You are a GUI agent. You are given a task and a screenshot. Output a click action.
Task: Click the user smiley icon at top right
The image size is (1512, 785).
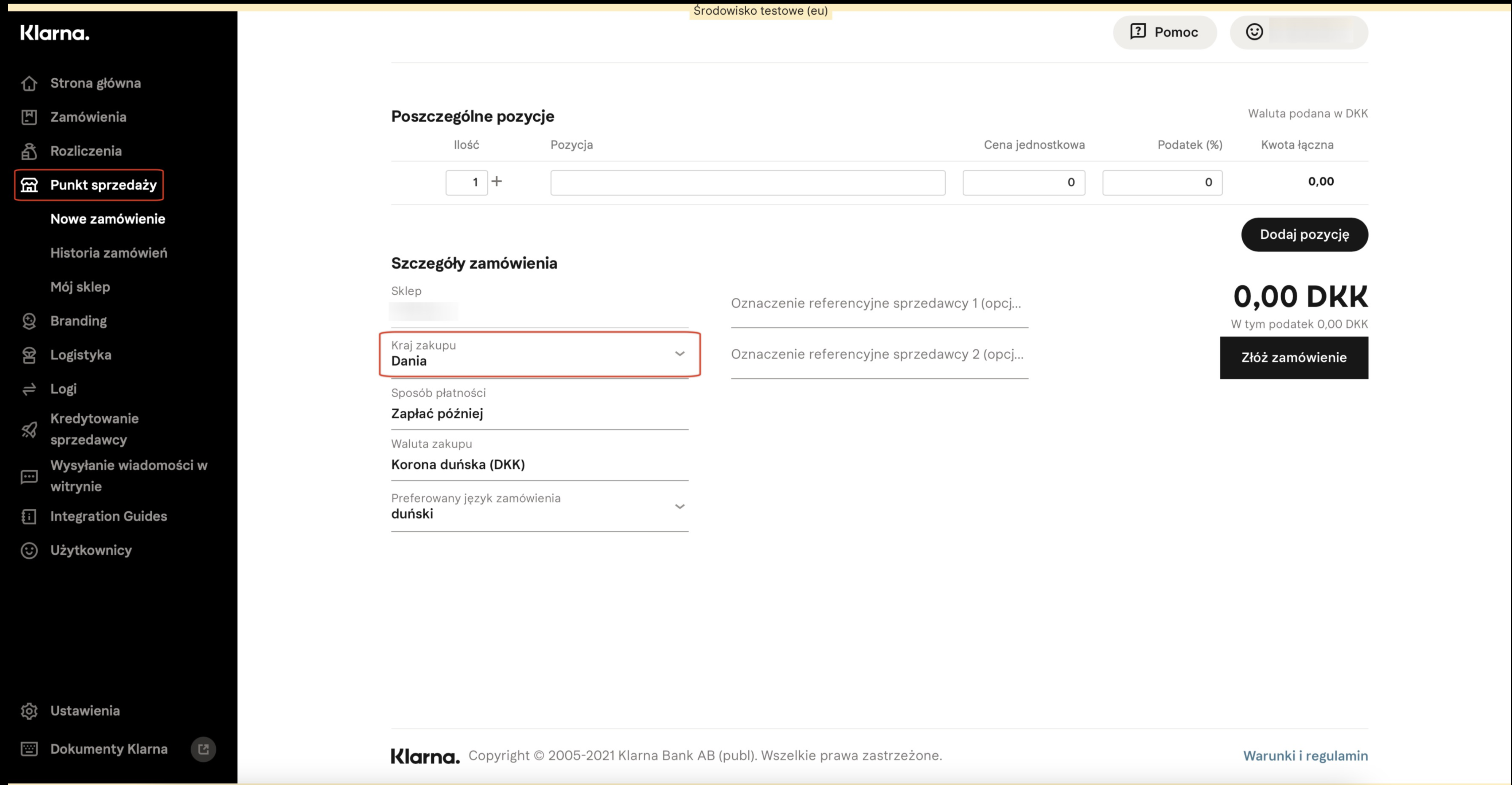pyautogui.click(x=1254, y=32)
